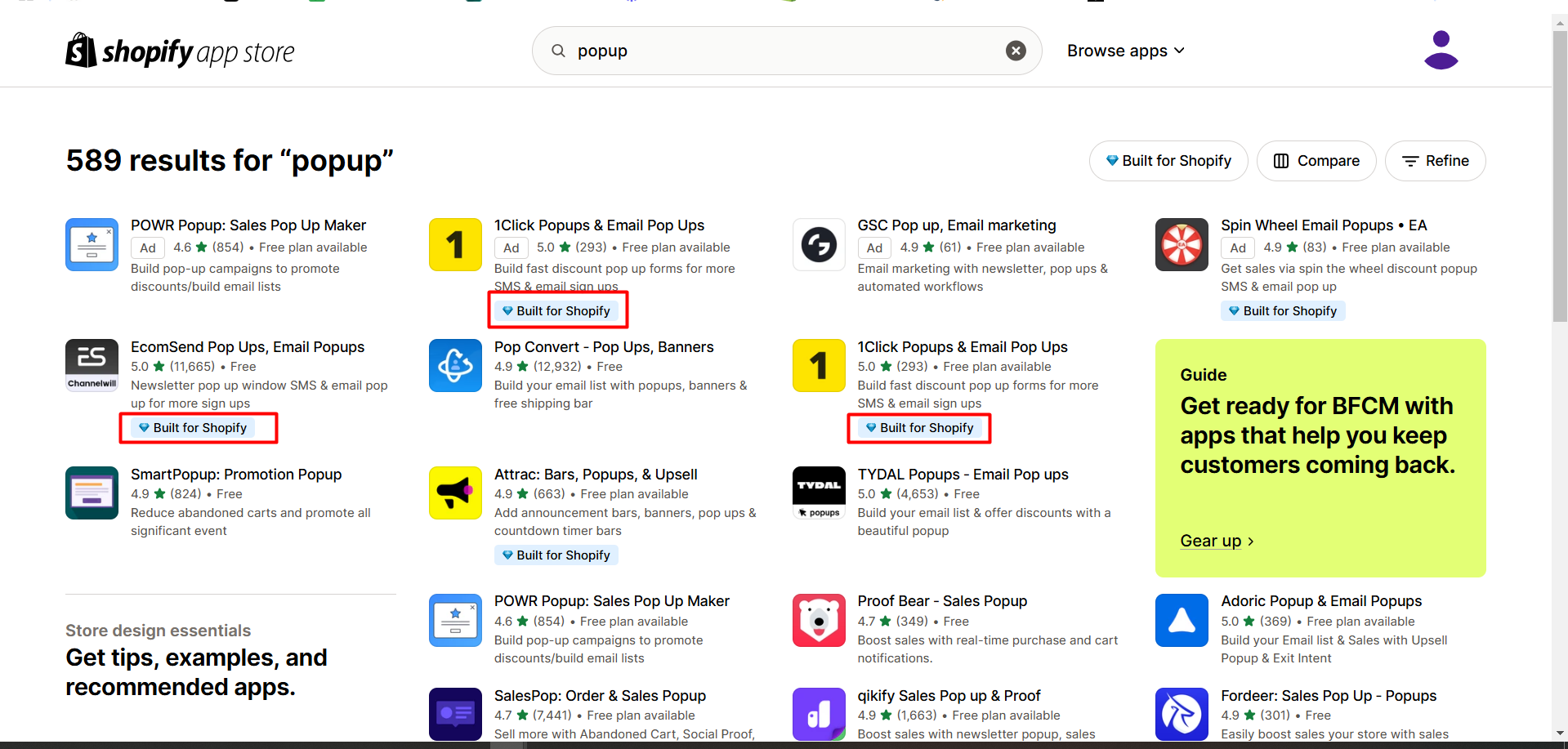This screenshot has height=749, width=1568.
Task: Open the Compare apps button
Action: [x=1316, y=161]
